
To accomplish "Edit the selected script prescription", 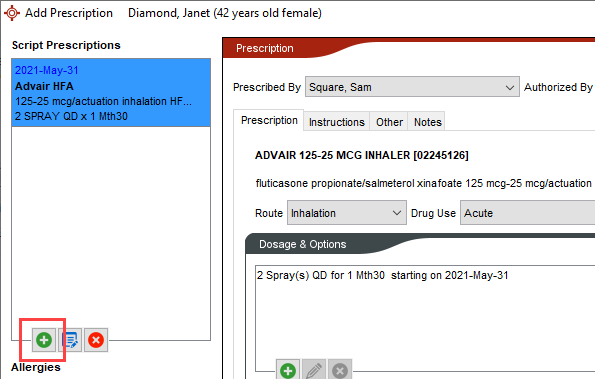I will tap(70, 340).
